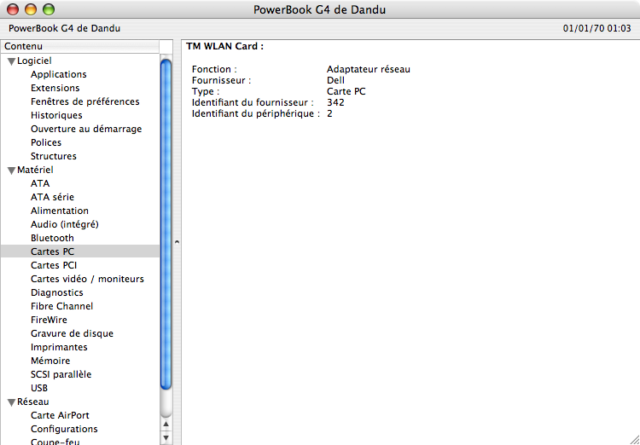Select the ATA hardware entry

tap(40, 183)
